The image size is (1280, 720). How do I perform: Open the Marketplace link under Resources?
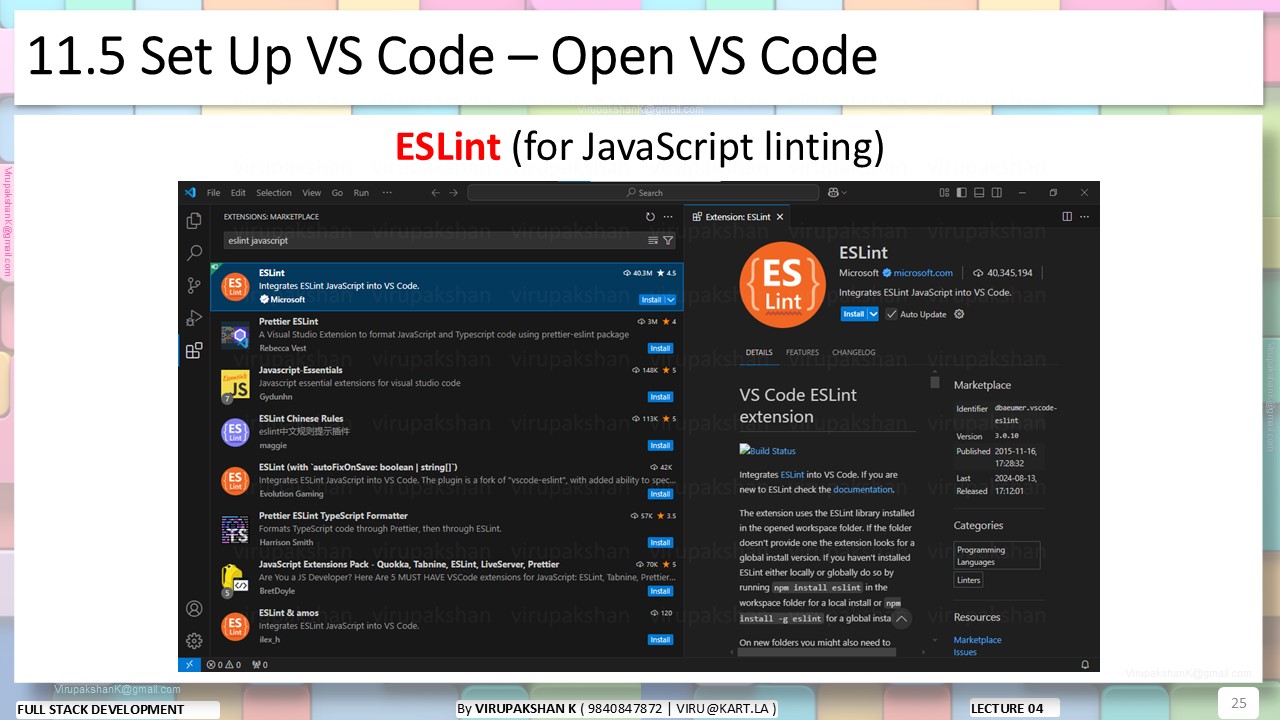point(977,640)
